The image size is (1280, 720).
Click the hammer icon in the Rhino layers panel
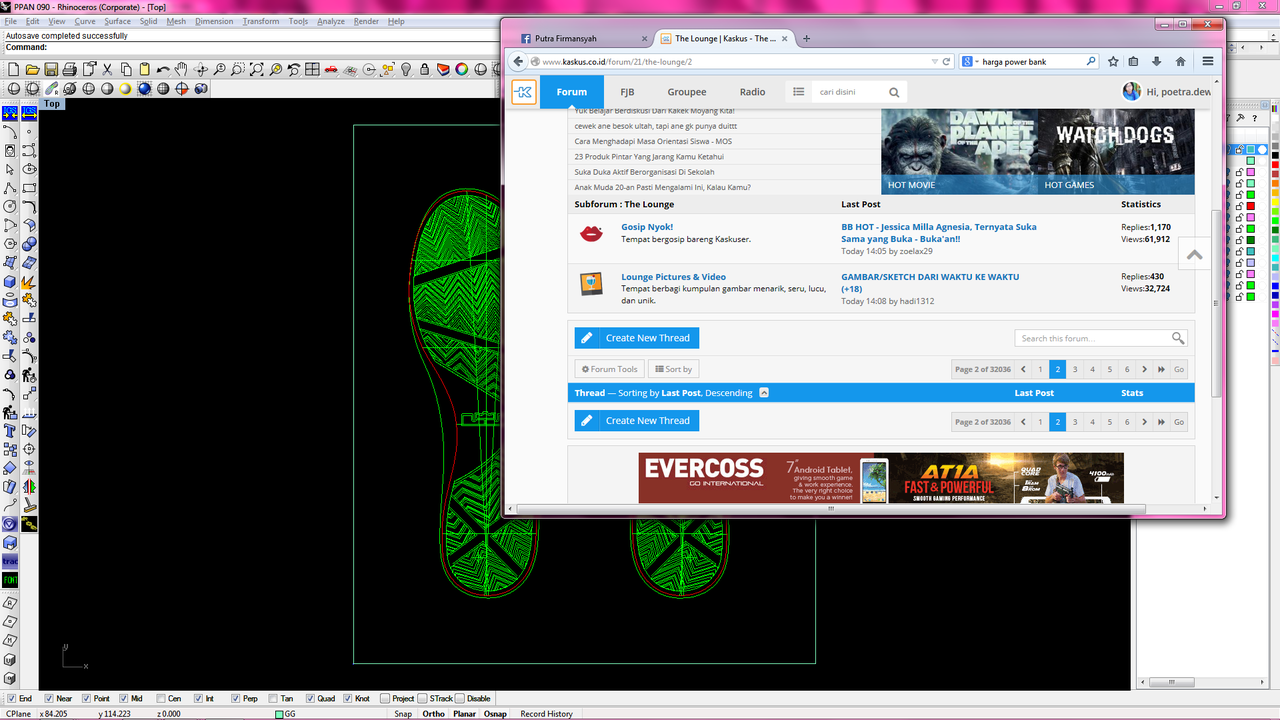[x=1240, y=117]
